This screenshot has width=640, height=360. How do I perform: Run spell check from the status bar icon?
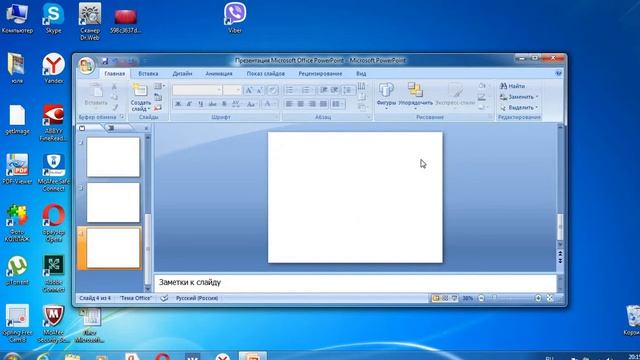coord(164,298)
